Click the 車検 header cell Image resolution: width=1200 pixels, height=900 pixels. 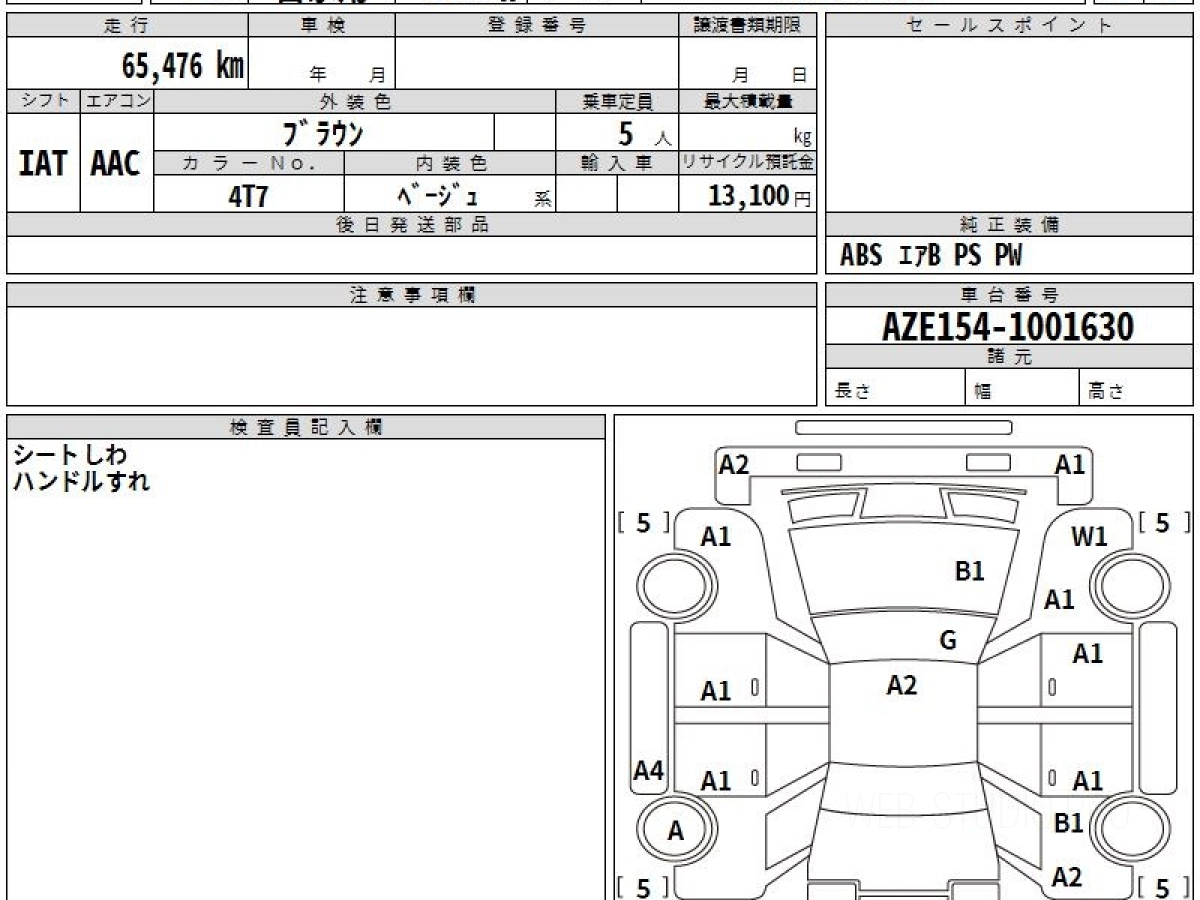[x=322, y=26]
